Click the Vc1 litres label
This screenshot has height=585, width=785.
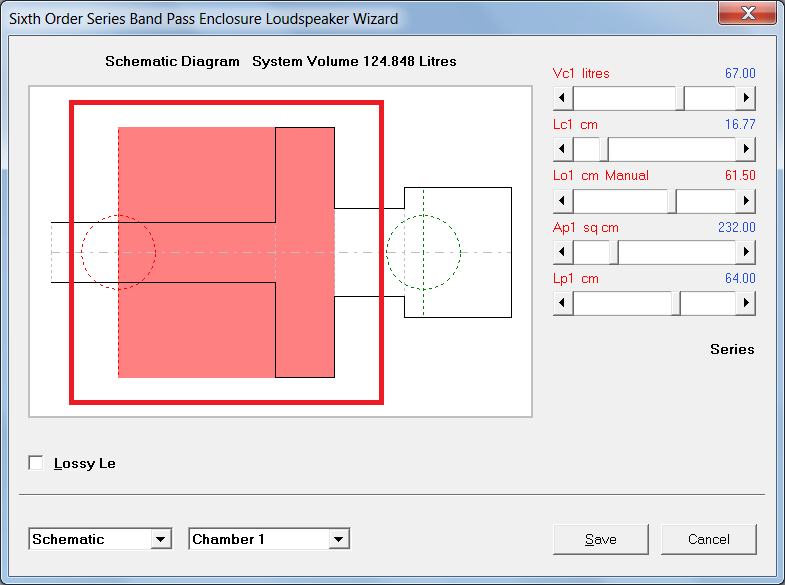click(581, 74)
